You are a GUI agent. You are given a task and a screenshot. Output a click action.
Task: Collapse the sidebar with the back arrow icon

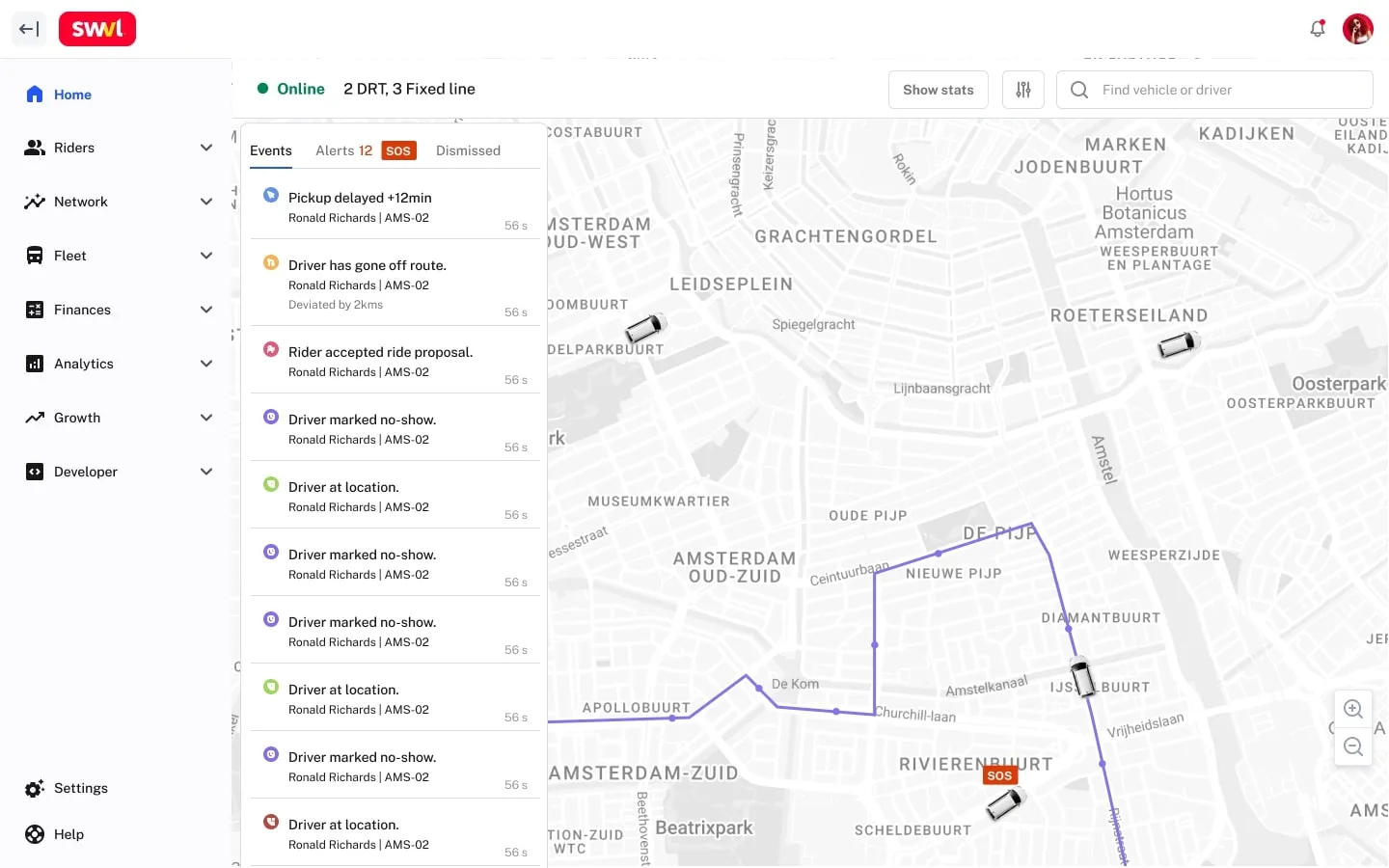pyautogui.click(x=29, y=29)
